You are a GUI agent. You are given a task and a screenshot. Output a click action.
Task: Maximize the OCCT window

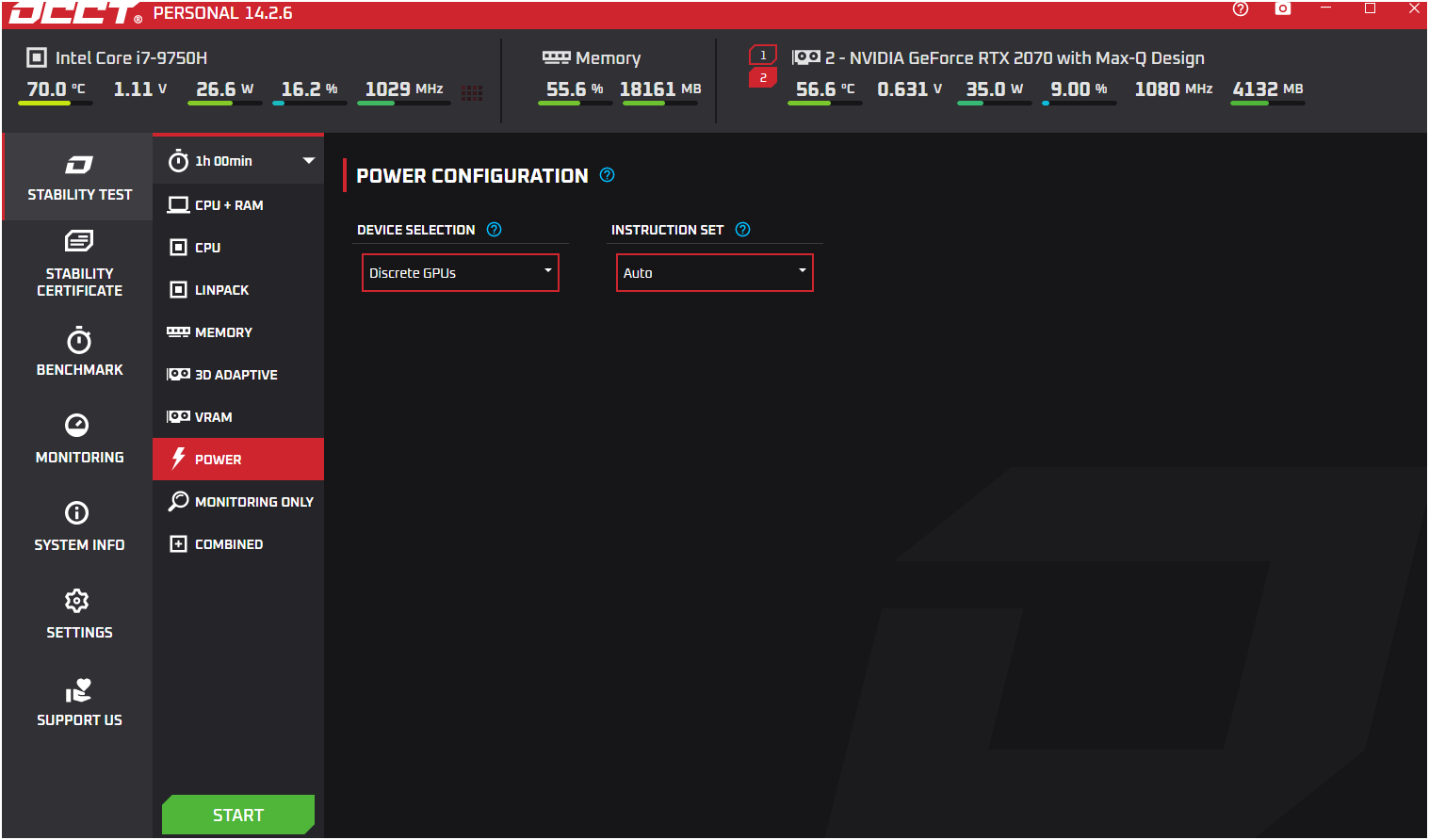1370,8
